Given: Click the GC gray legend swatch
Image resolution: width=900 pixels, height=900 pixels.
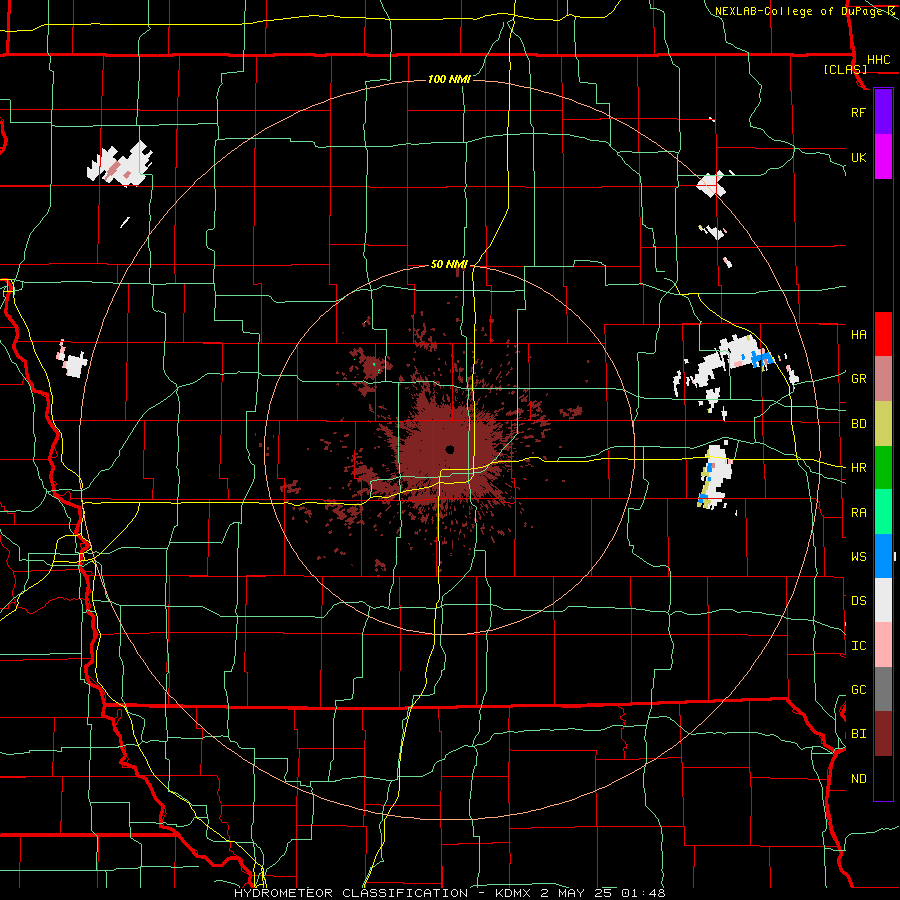Looking at the screenshot, I should tap(883, 689).
